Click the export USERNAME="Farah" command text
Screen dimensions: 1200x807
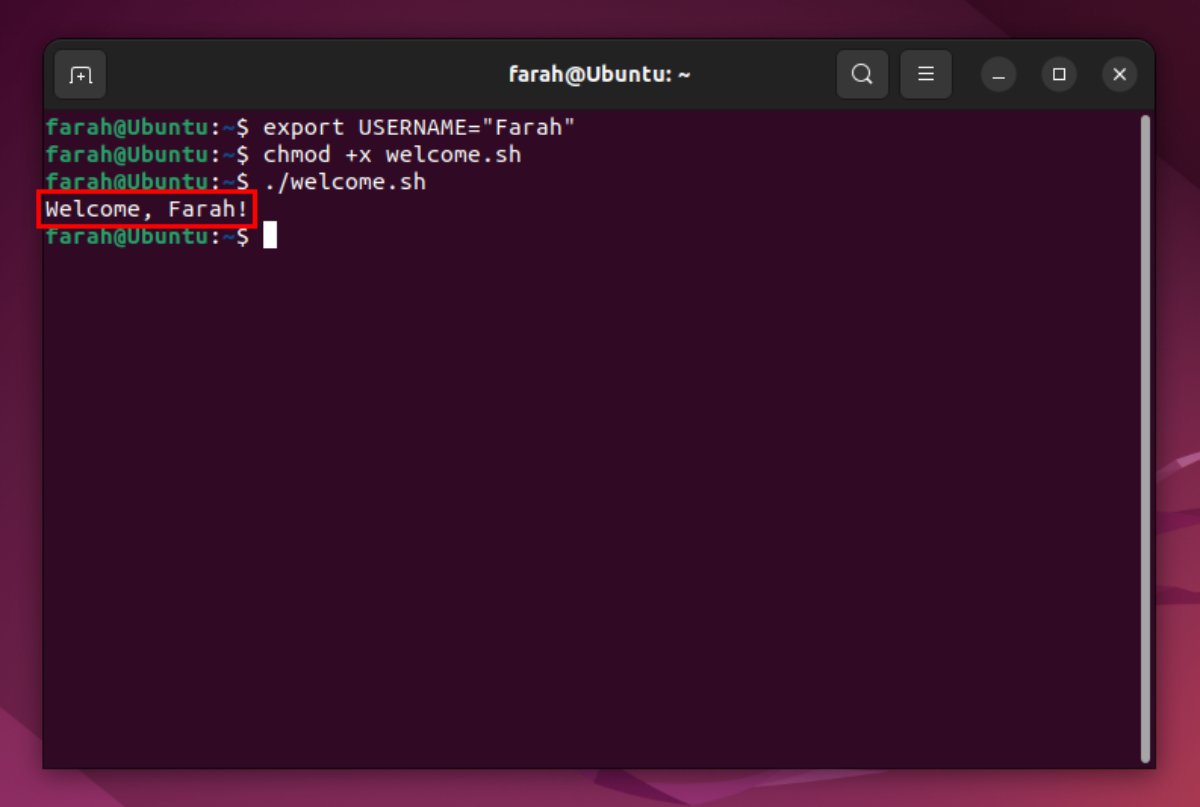[419, 128]
